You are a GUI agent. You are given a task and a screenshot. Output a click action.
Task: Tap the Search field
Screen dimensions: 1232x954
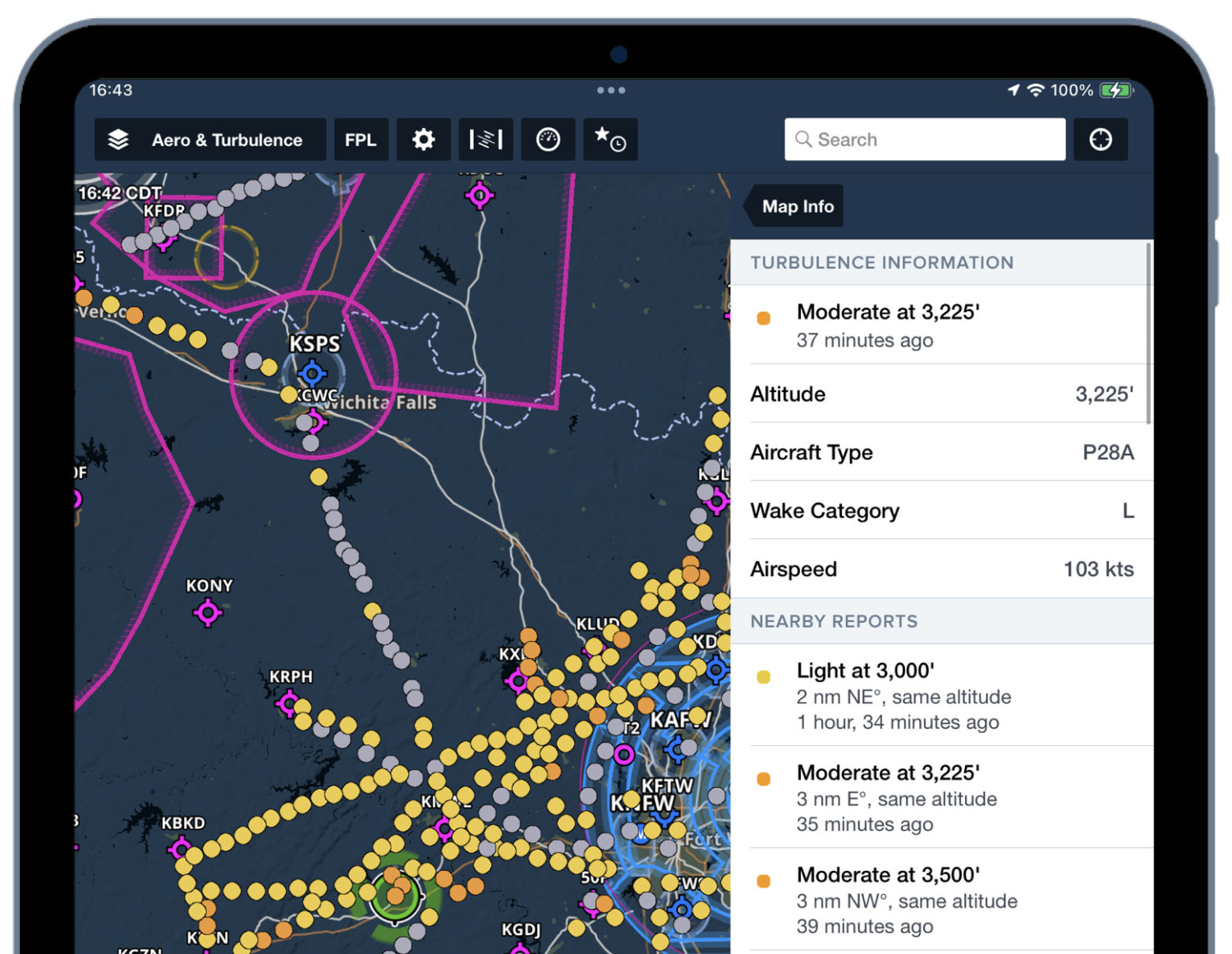click(x=923, y=139)
